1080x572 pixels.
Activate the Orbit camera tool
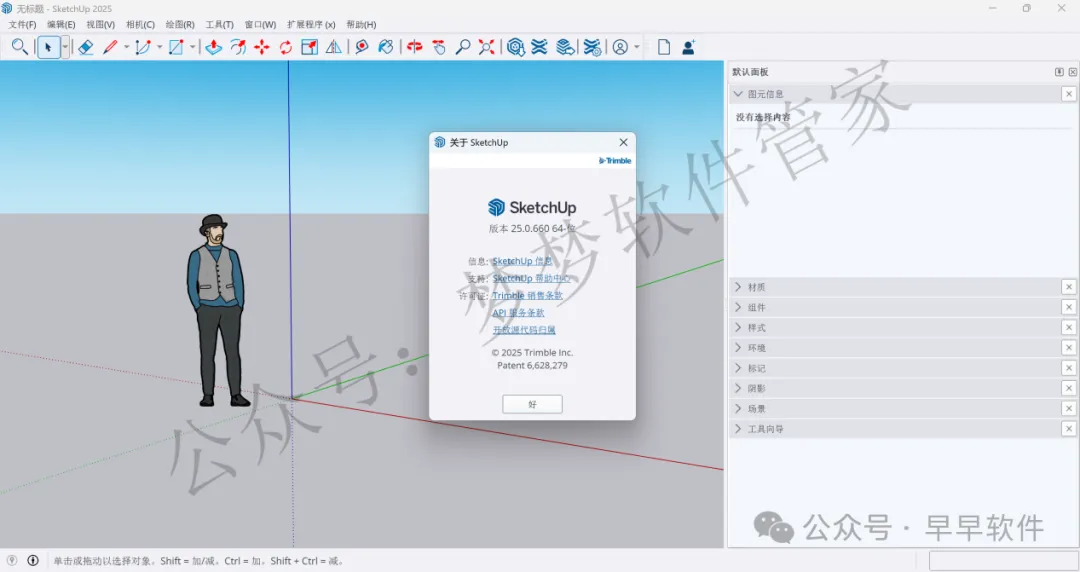click(x=415, y=47)
